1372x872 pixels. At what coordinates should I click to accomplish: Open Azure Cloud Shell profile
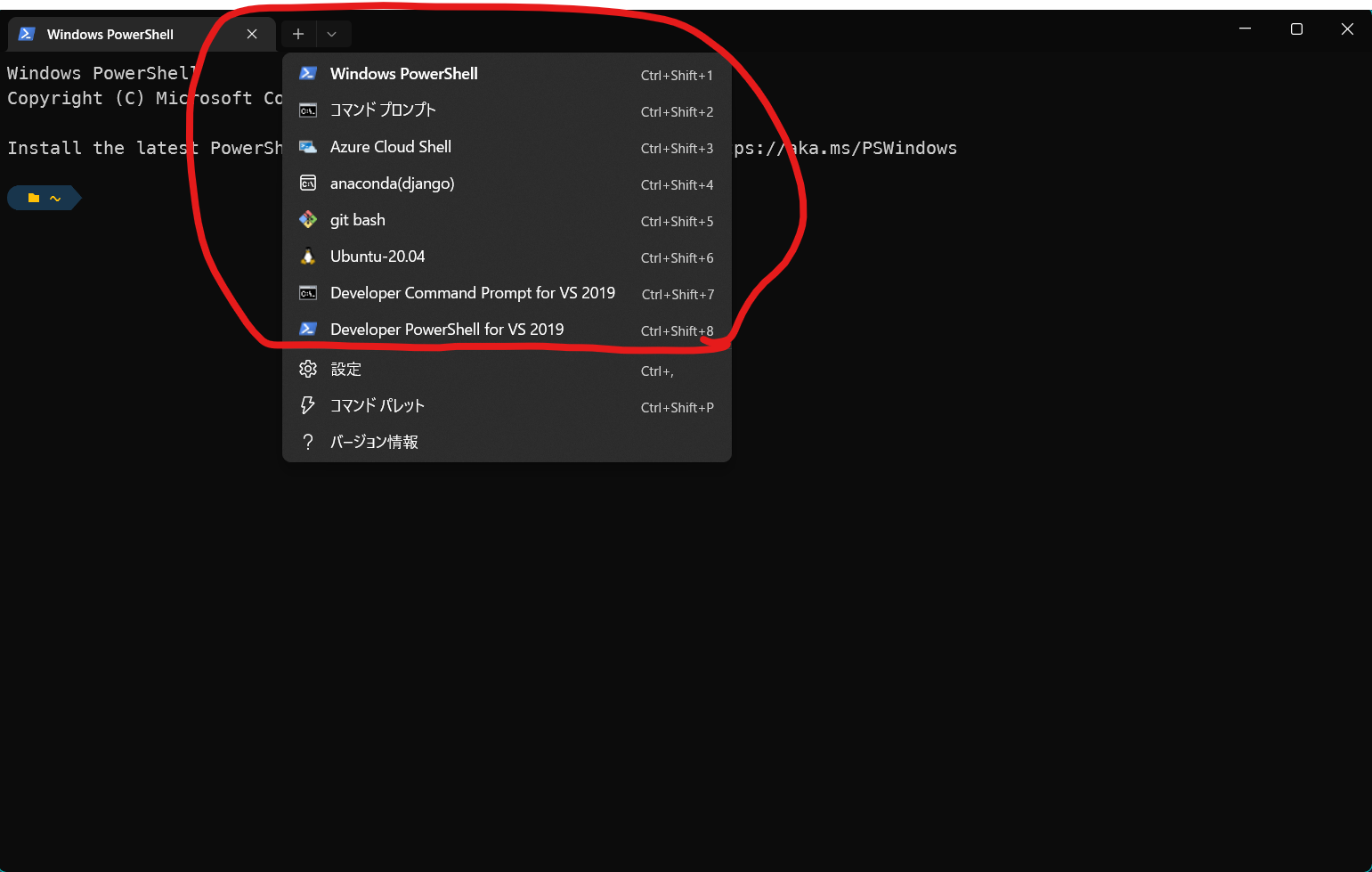[x=507, y=147]
